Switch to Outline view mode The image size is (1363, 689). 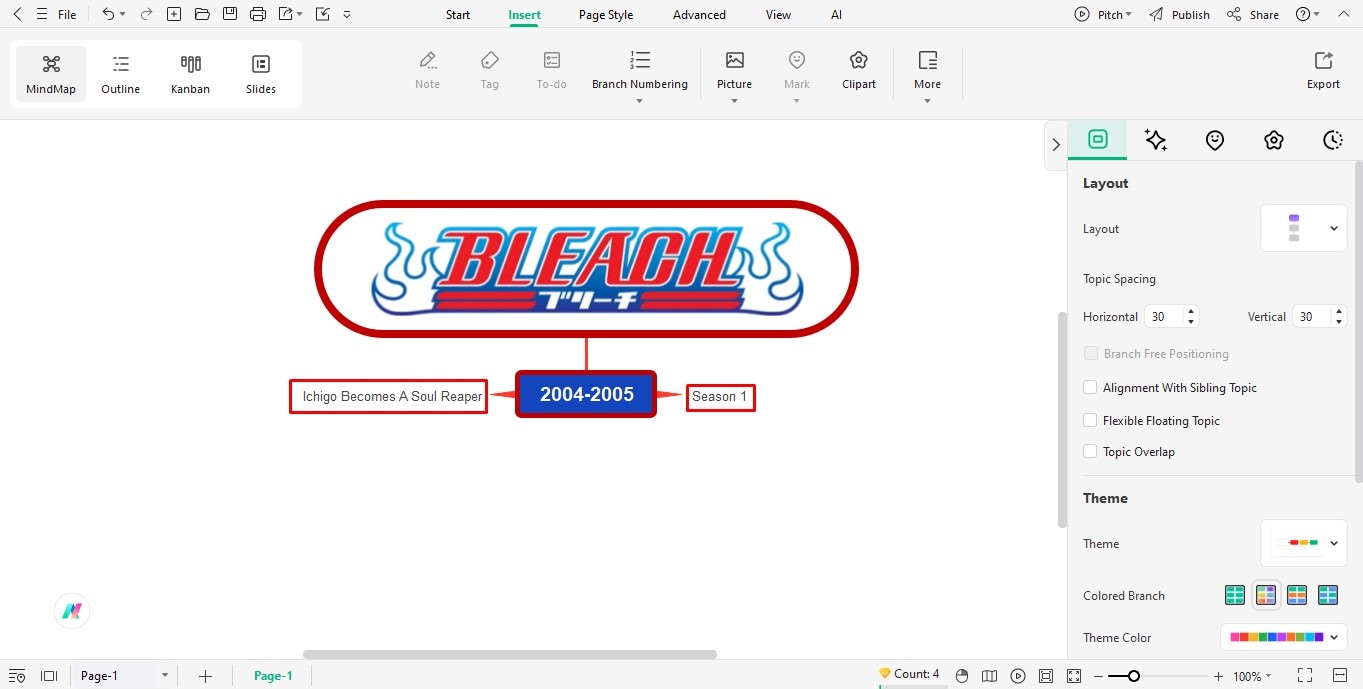click(121, 73)
